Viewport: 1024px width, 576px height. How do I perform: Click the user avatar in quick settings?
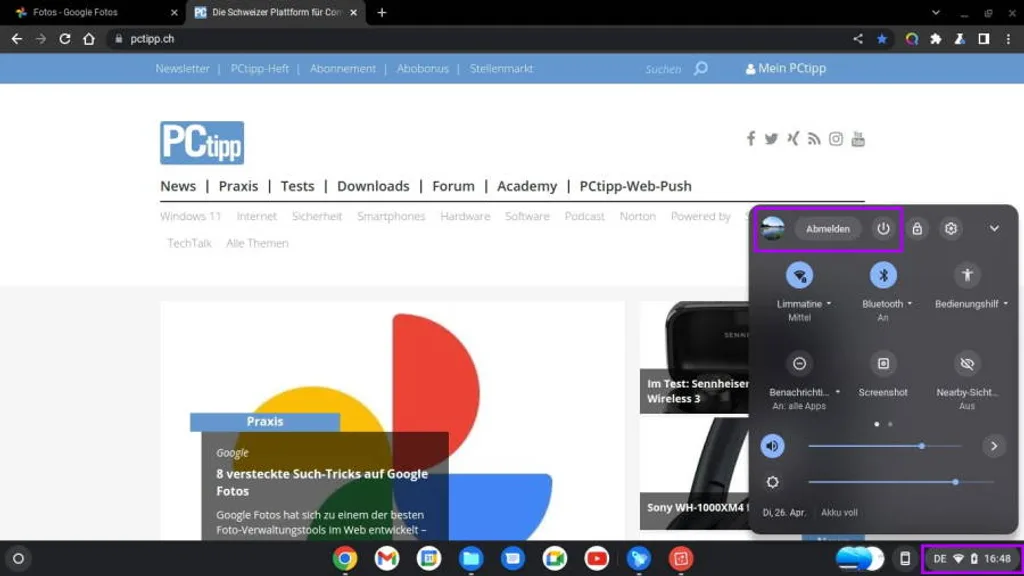(773, 229)
